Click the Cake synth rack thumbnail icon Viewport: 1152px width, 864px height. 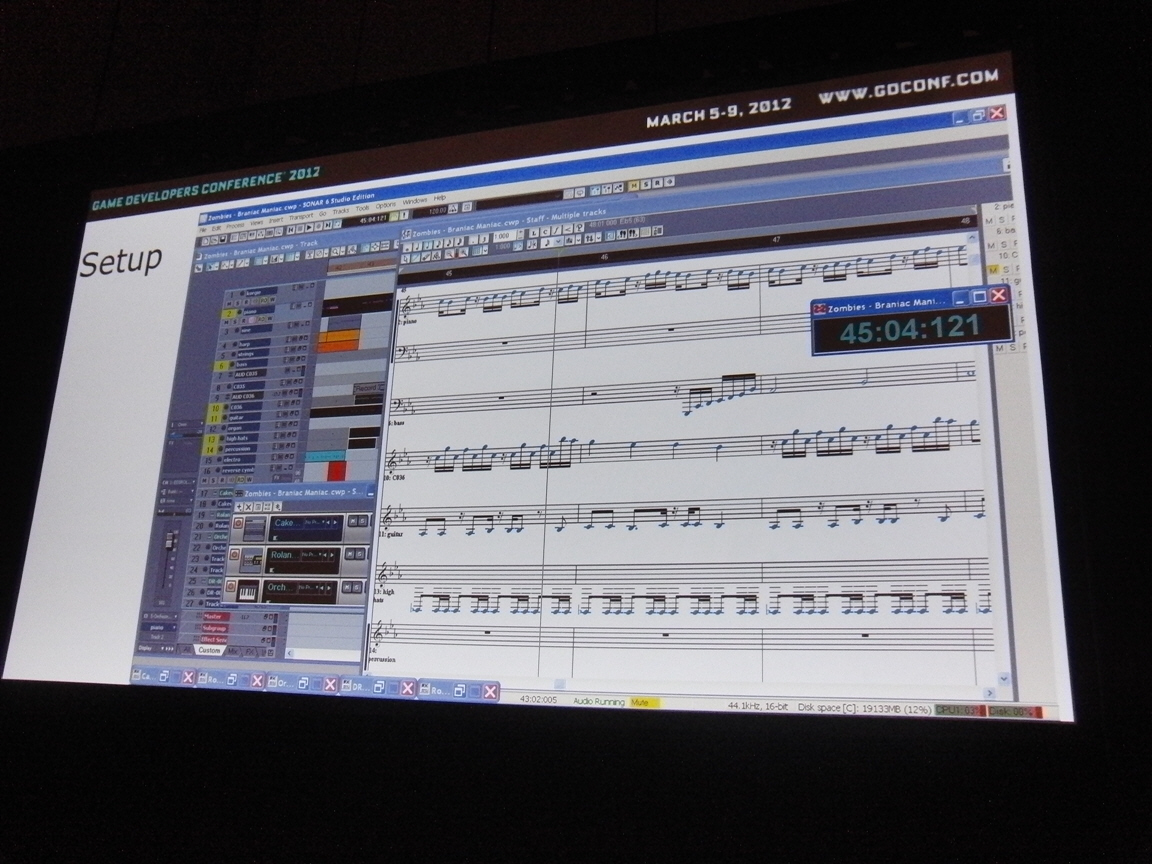(255, 528)
